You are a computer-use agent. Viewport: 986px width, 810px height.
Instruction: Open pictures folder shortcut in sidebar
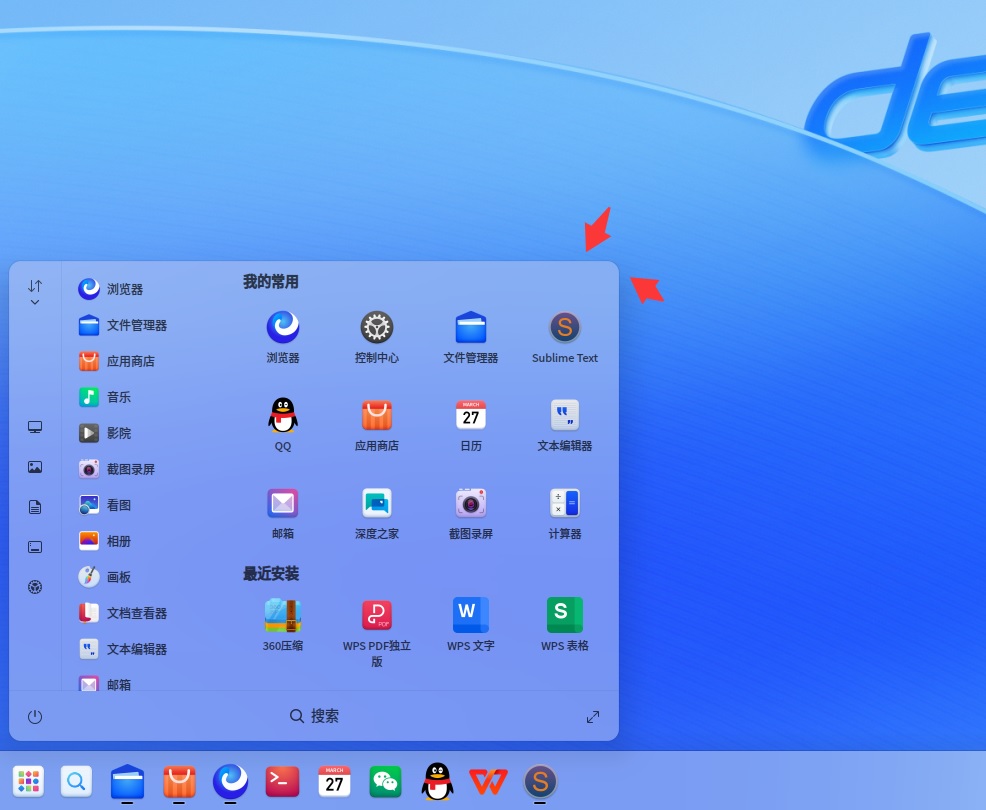[35, 467]
